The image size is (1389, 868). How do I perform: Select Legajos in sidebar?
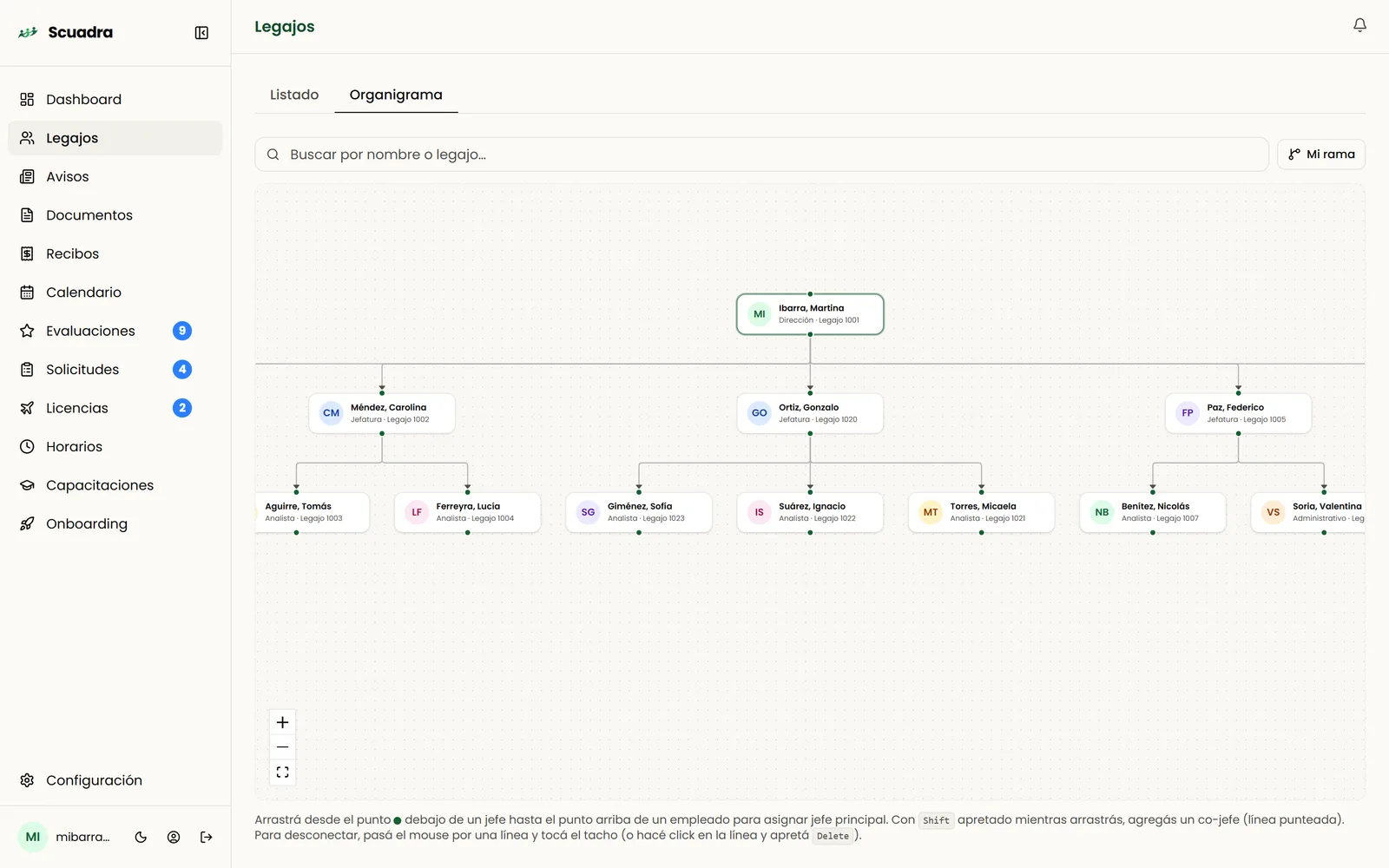click(x=115, y=138)
